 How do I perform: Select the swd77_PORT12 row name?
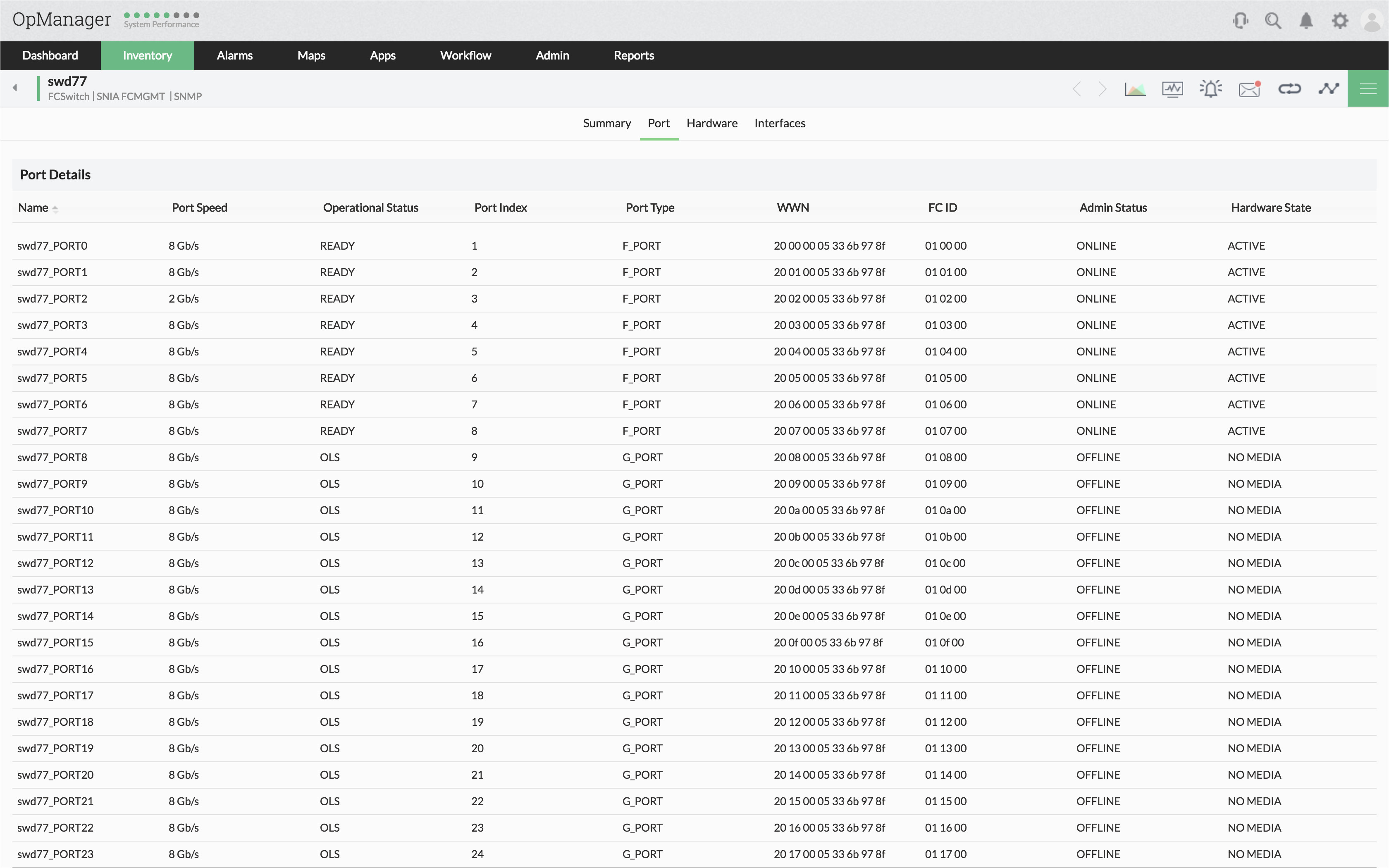tap(55, 563)
